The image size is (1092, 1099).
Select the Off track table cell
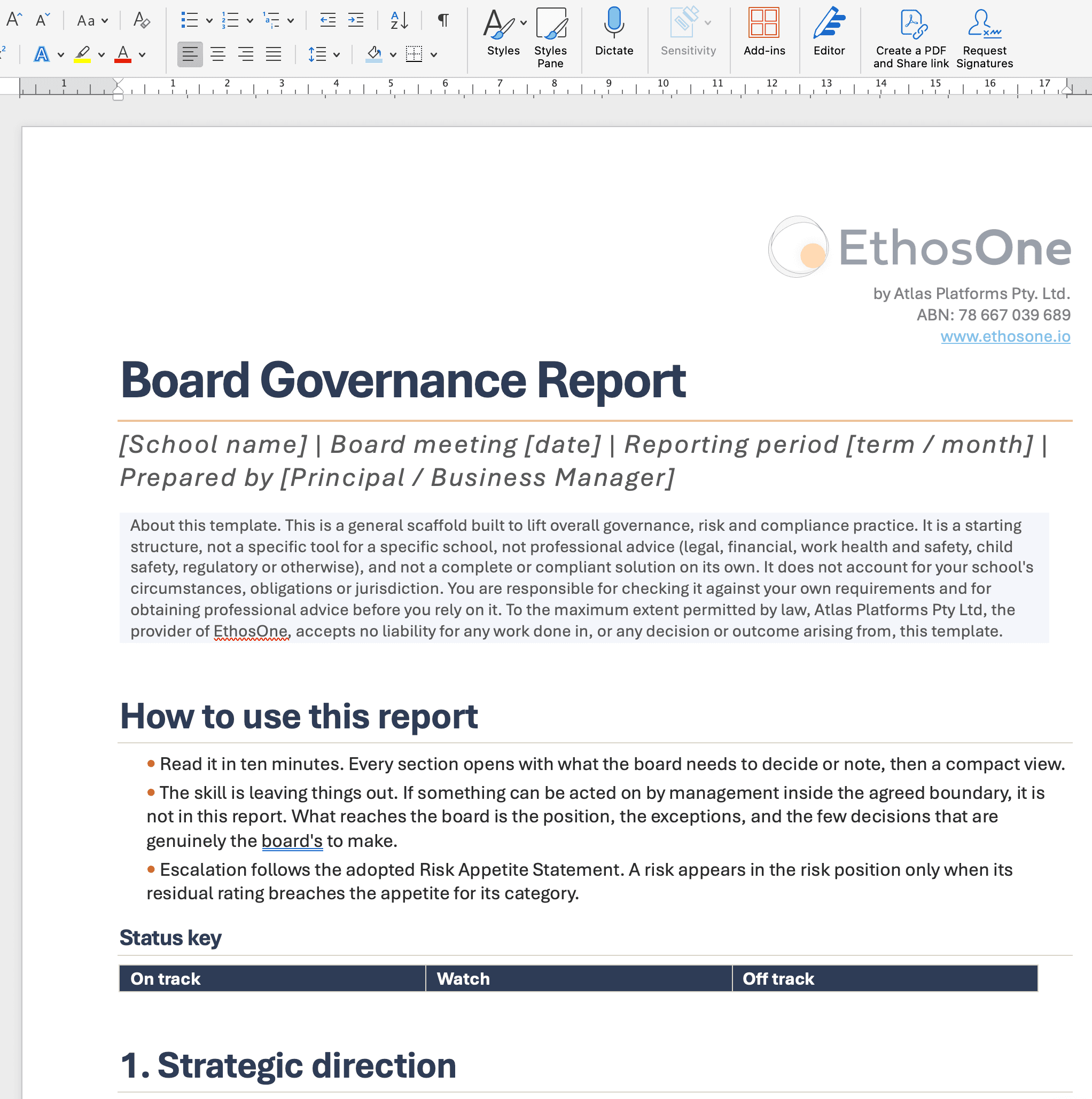click(885, 978)
